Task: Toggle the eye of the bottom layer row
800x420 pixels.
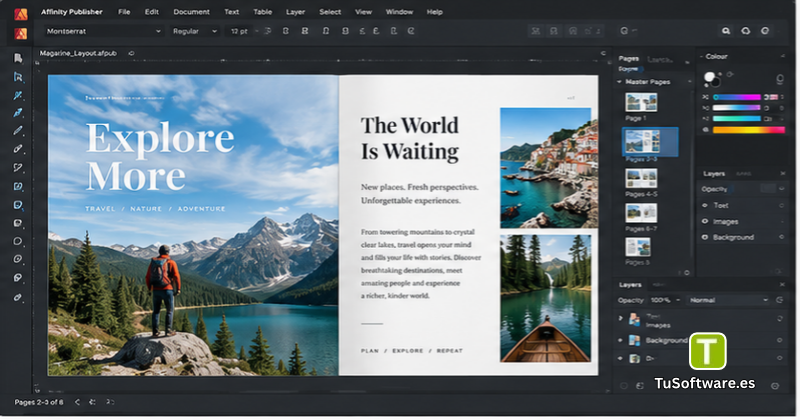Action: click(620, 358)
